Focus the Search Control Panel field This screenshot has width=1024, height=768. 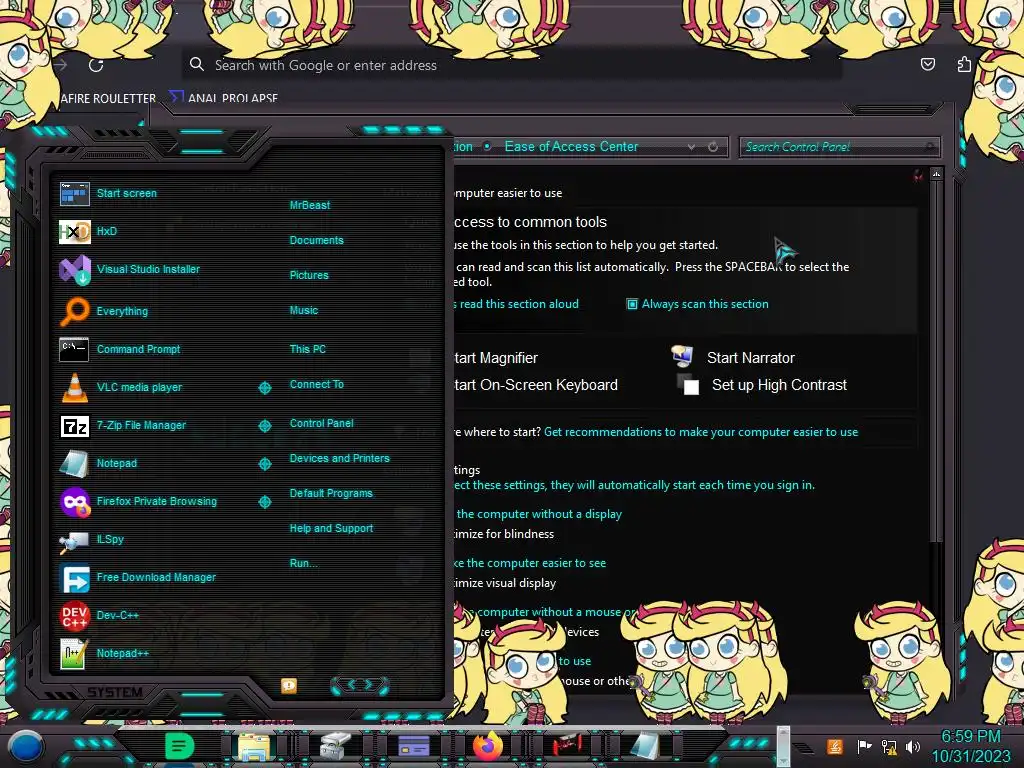(839, 147)
